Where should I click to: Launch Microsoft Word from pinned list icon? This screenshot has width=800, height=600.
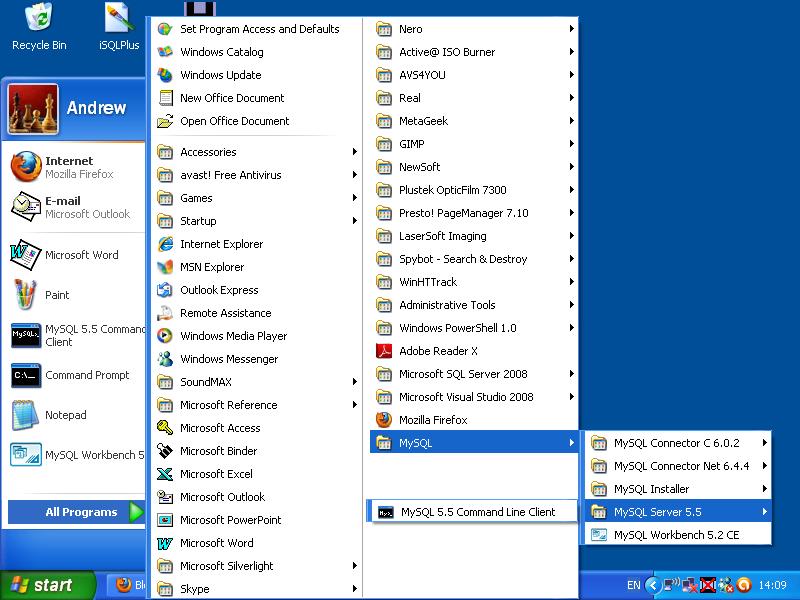click(26, 254)
